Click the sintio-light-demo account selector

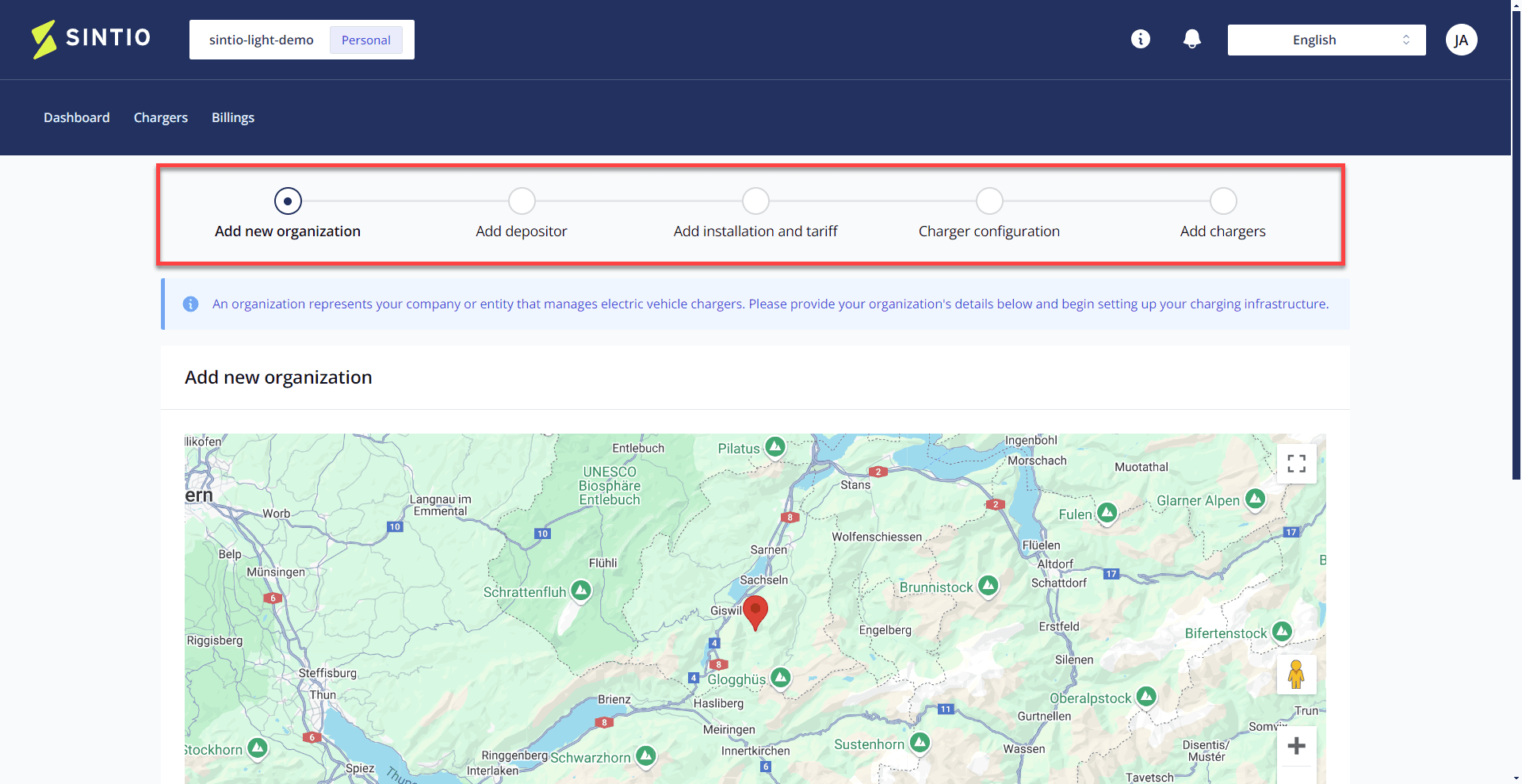[x=302, y=40]
